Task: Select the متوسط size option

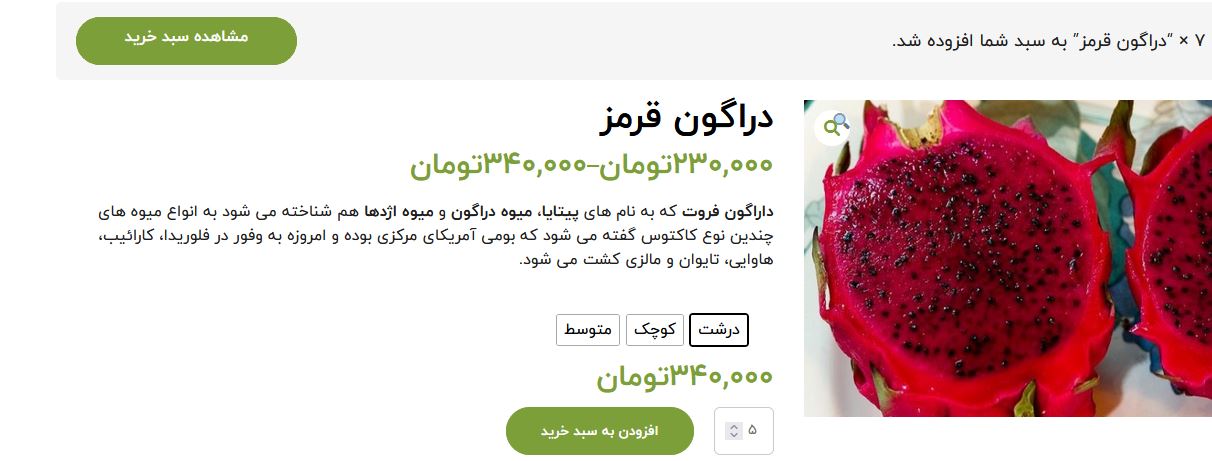Action: pos(588,330)
